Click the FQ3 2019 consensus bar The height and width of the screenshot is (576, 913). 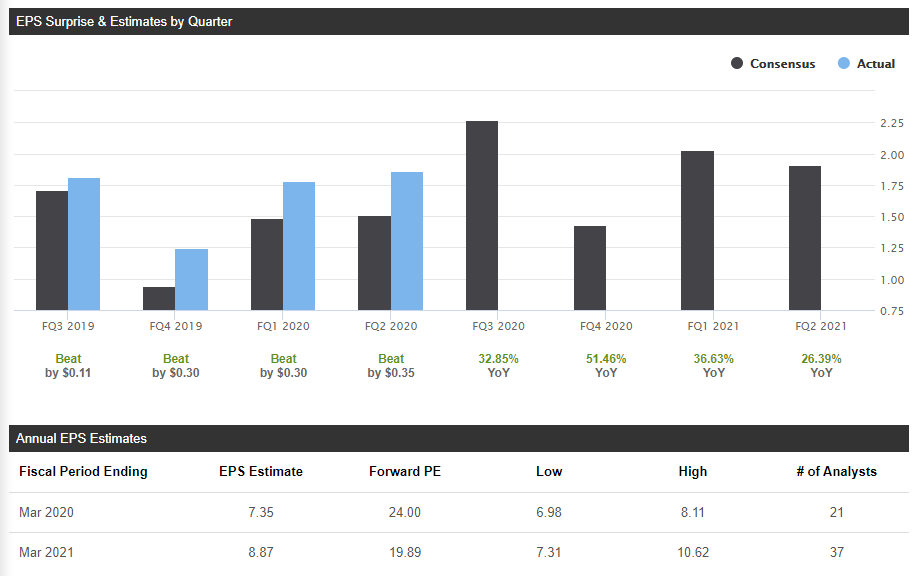click(x=51, y=250)
